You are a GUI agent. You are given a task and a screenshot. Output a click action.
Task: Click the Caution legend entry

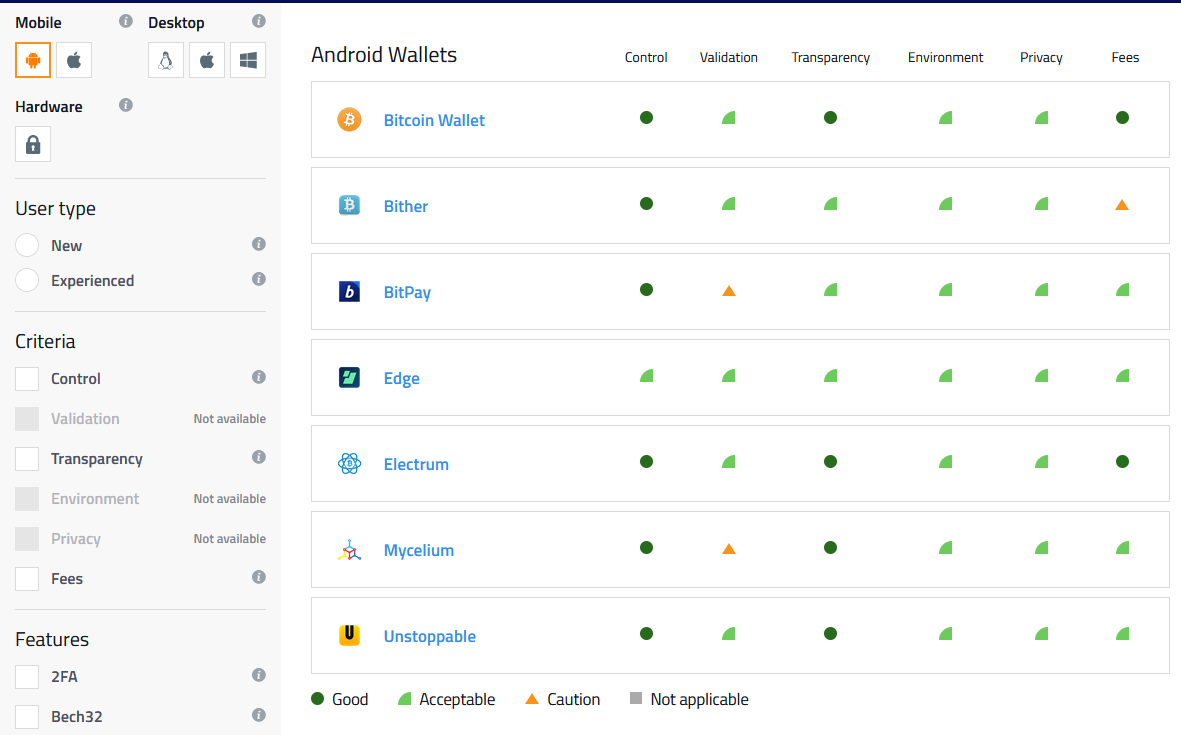coord(563,699)
